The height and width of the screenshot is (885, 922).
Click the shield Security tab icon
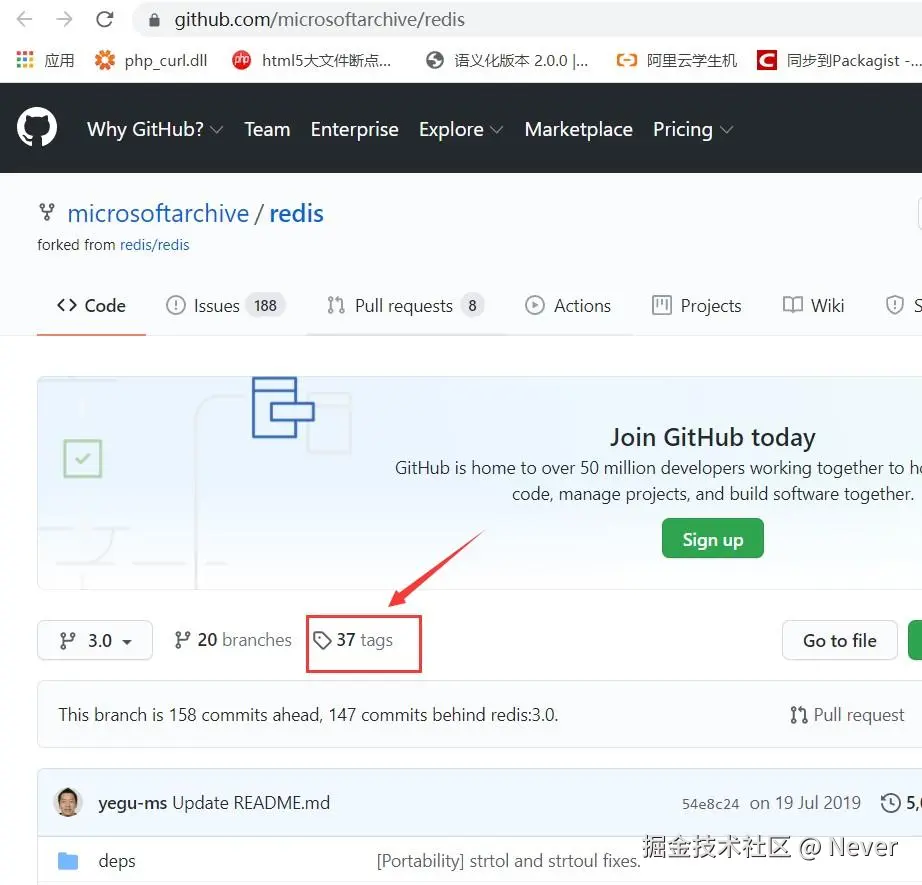(894, 305)
